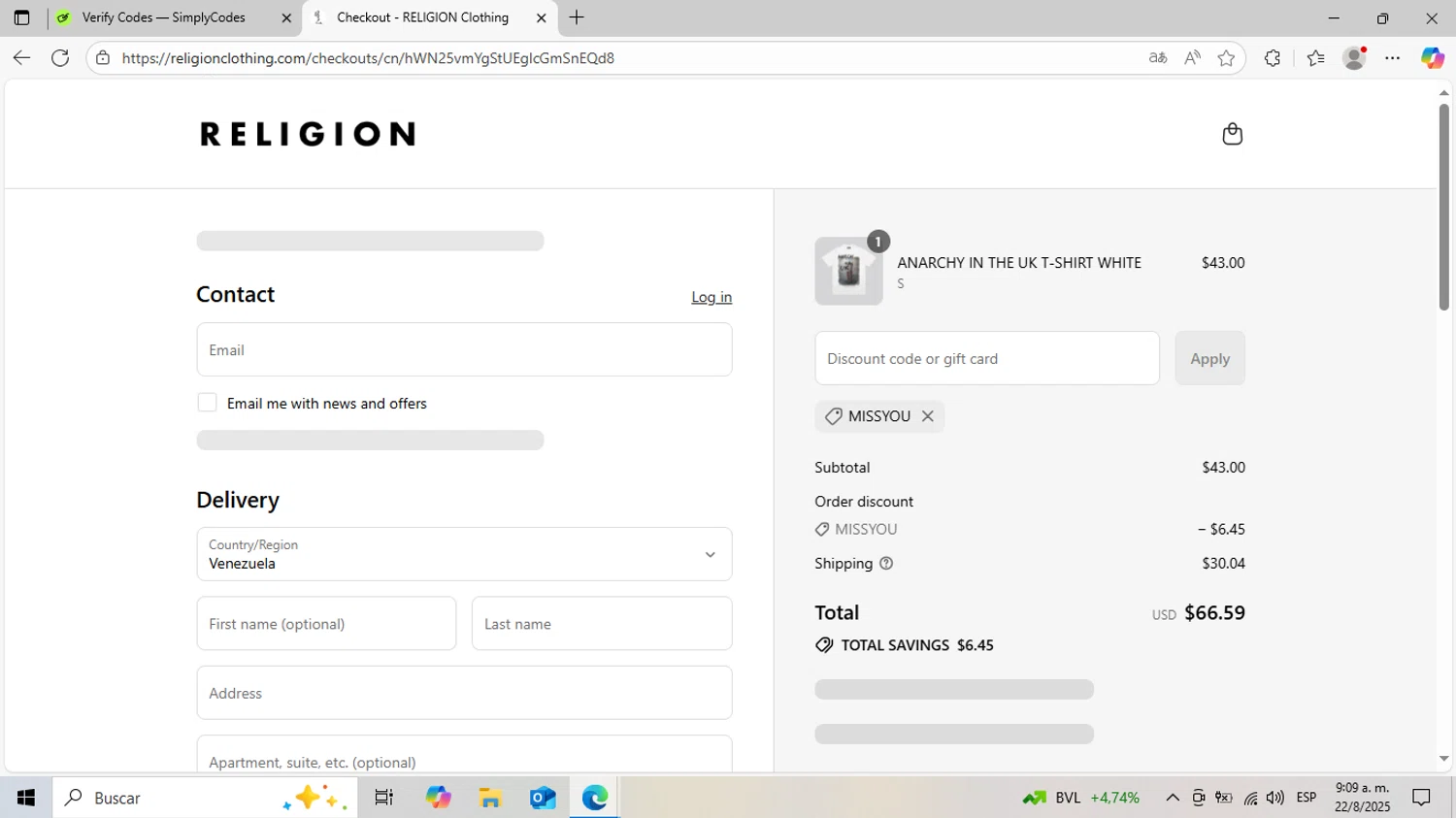Show hidden system tray icons

click(1173, 798)
